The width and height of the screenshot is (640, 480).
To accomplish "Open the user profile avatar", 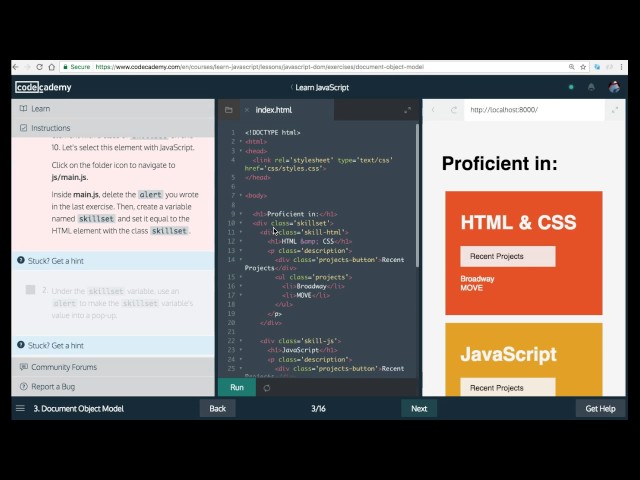I will (x=614, y=87).
